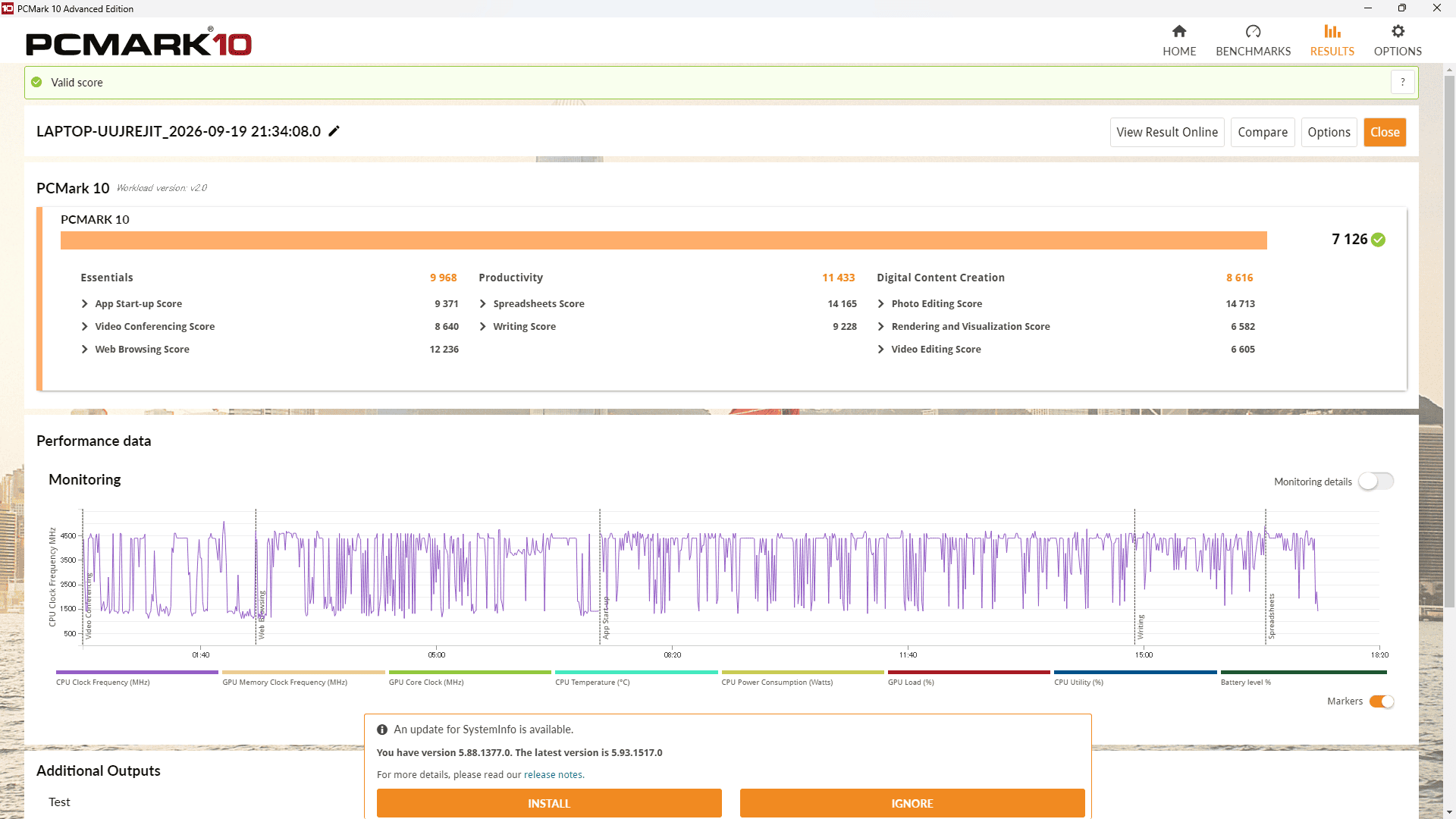Click the result name LAPTOP-UUJREJIT title

point(178,131)
